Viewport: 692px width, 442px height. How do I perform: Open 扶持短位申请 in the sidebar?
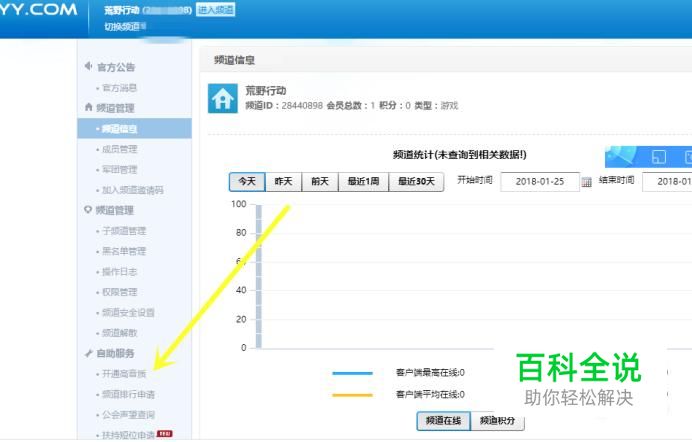click(128, 435)
